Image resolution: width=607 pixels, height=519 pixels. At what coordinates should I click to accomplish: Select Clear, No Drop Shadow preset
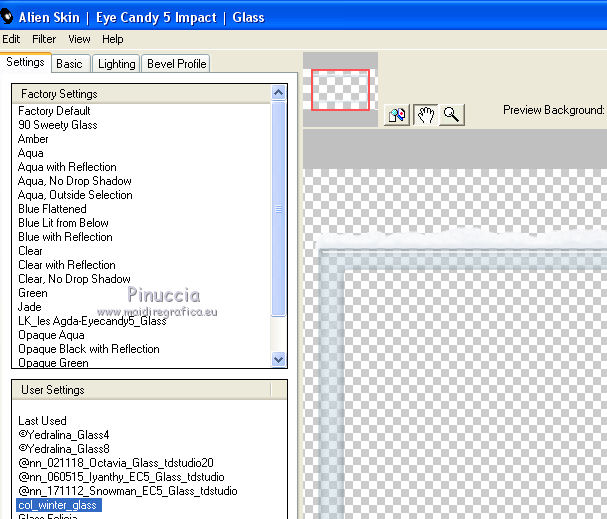pos(74,279)
